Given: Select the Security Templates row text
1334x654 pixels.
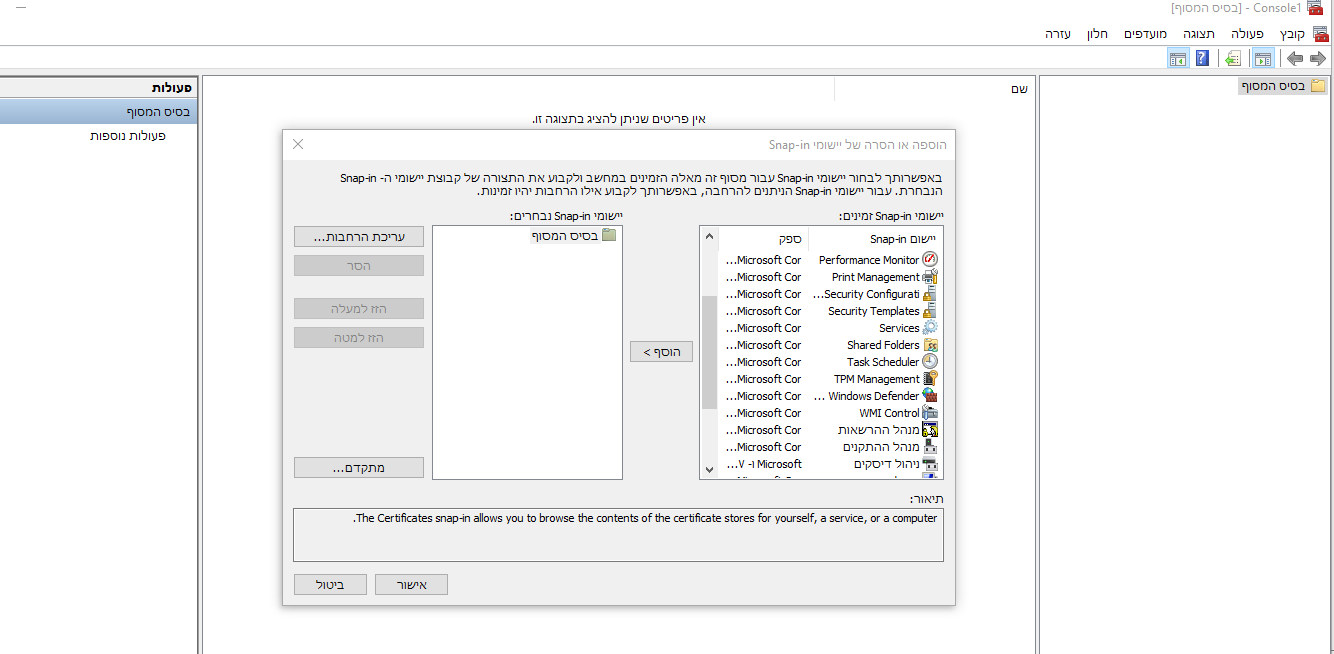Looking at the screenshot, I should tap(874, 311).
